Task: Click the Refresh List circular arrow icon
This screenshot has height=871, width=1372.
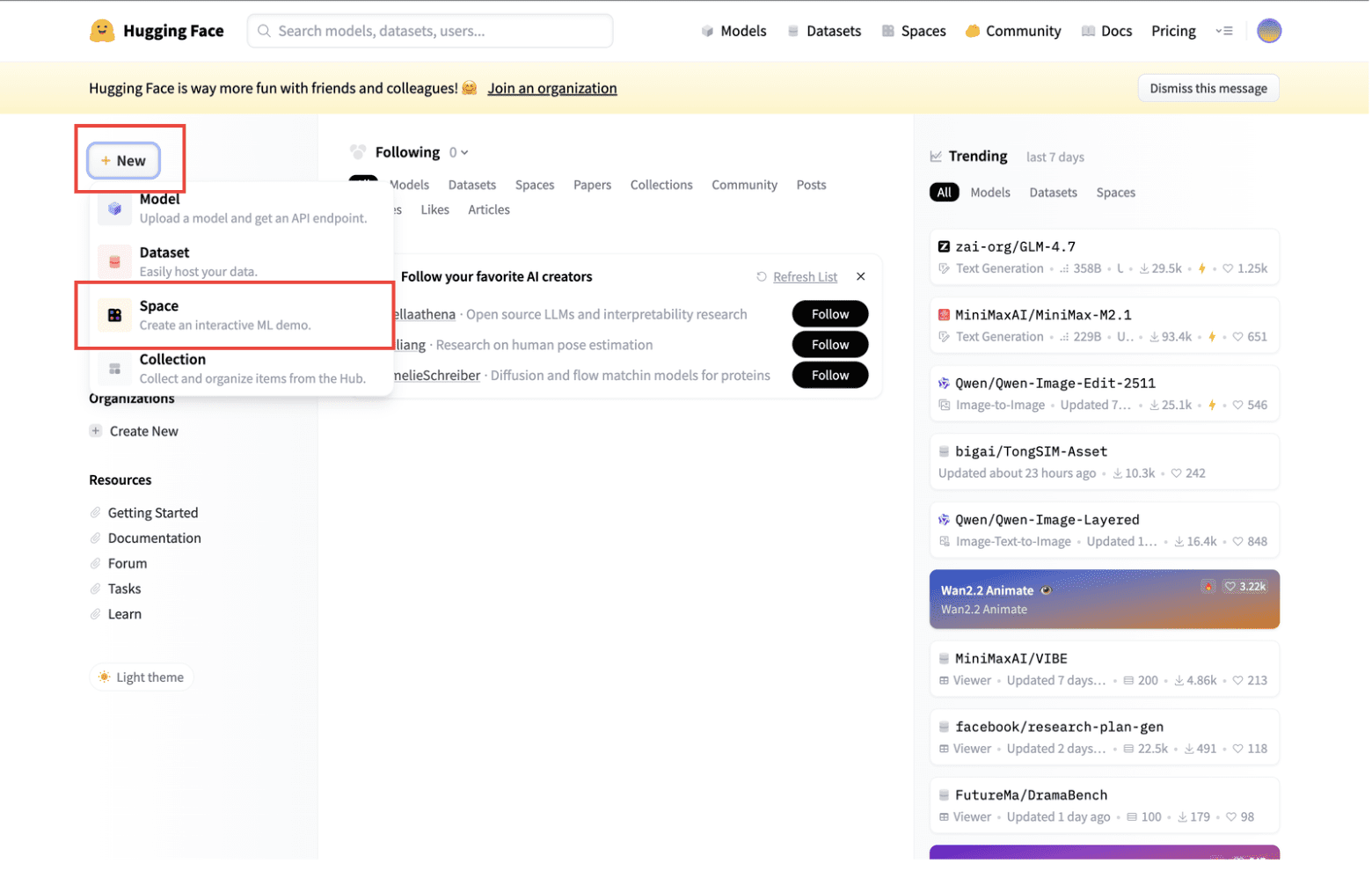Action: point(763,278)
